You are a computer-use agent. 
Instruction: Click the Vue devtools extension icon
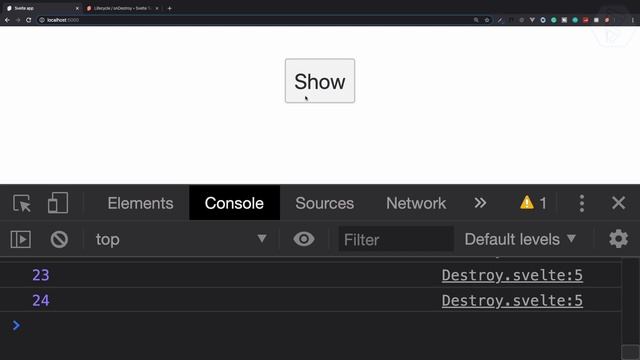tap(532, 20)
